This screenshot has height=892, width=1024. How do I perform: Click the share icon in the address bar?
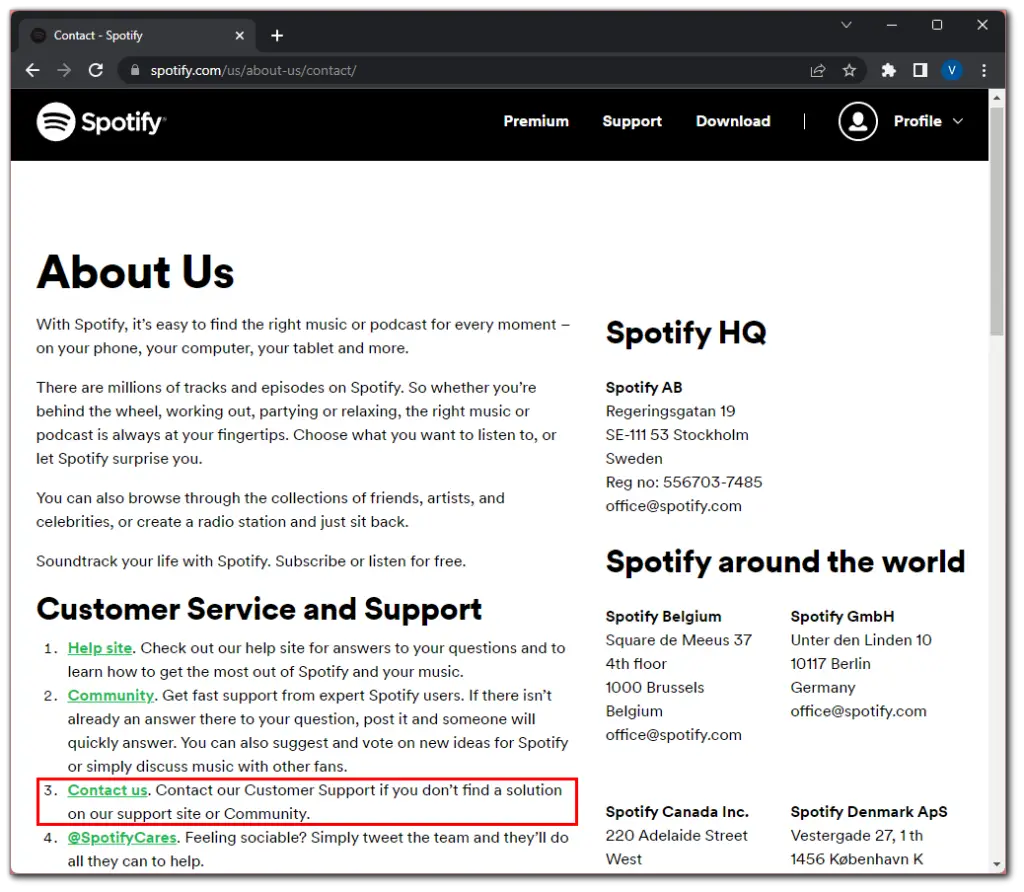click(x=817, y=70)
